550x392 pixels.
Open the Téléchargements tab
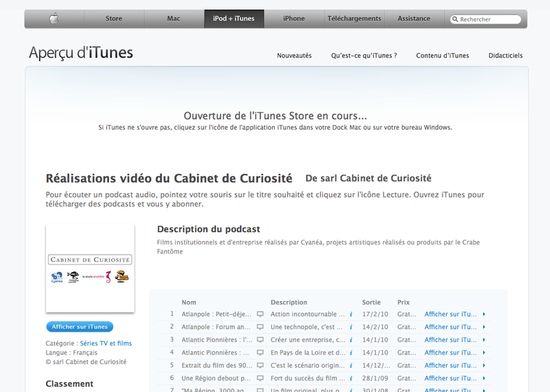pos(354,19)
